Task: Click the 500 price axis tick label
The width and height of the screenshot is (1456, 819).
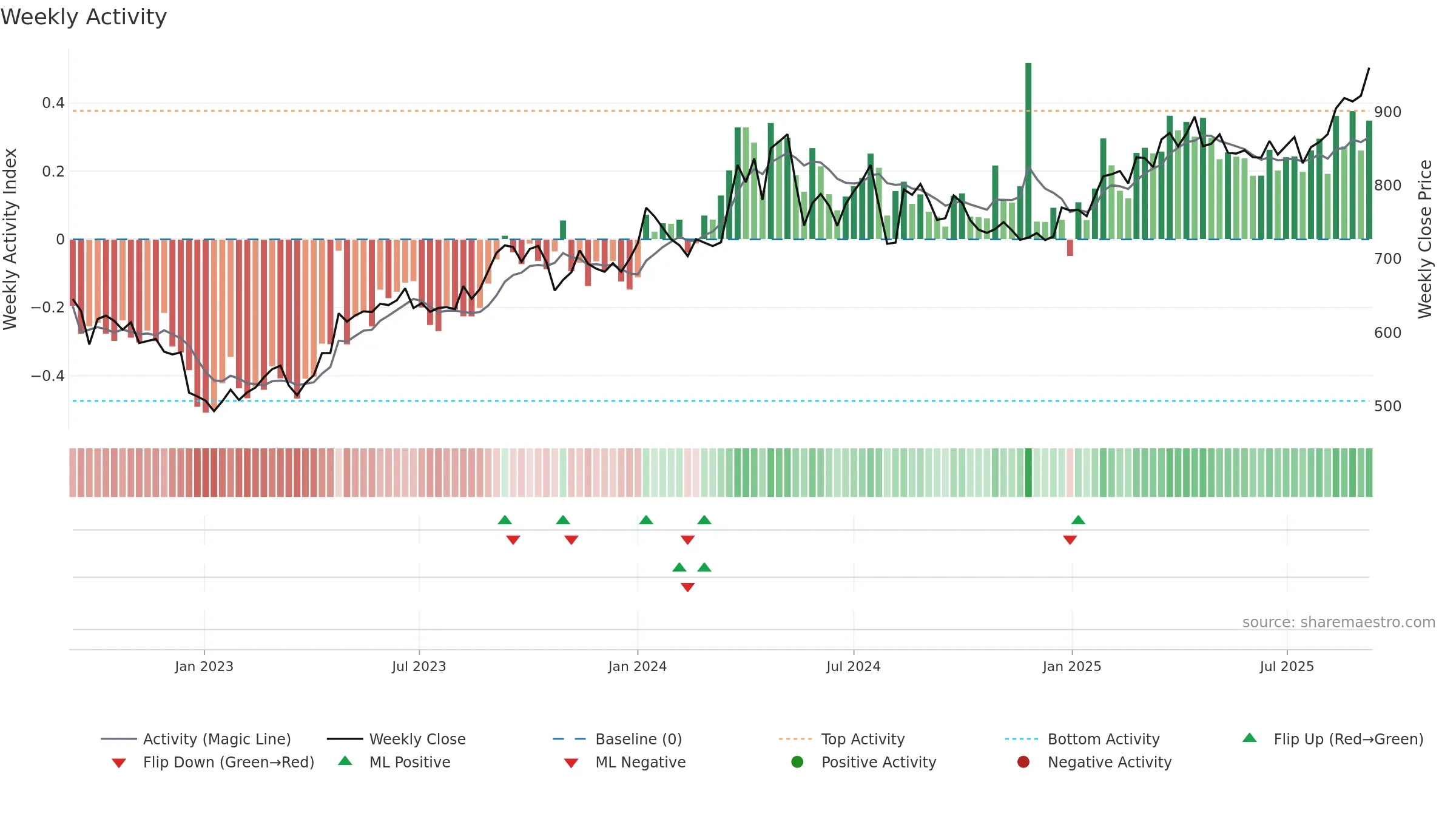Action: (1388, 406)
